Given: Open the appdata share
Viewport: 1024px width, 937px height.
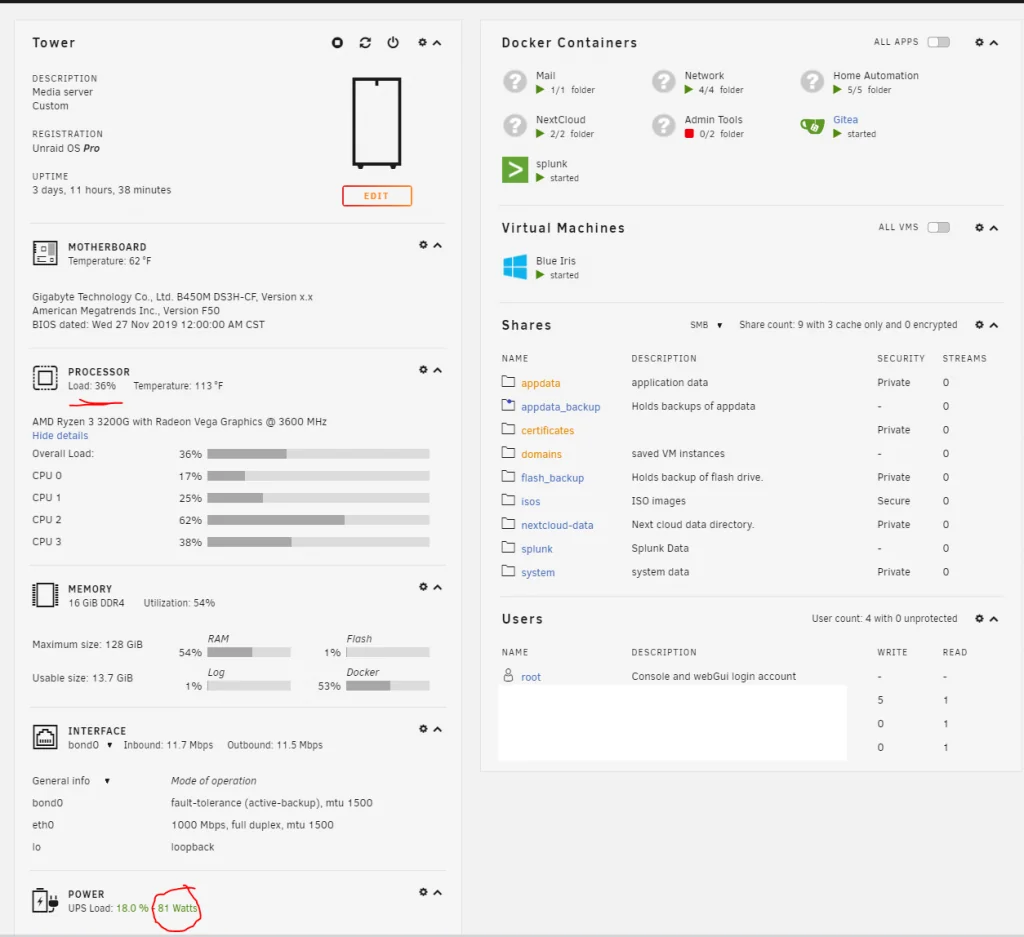Looking at the screenshot, I should [x=541, y=383].
